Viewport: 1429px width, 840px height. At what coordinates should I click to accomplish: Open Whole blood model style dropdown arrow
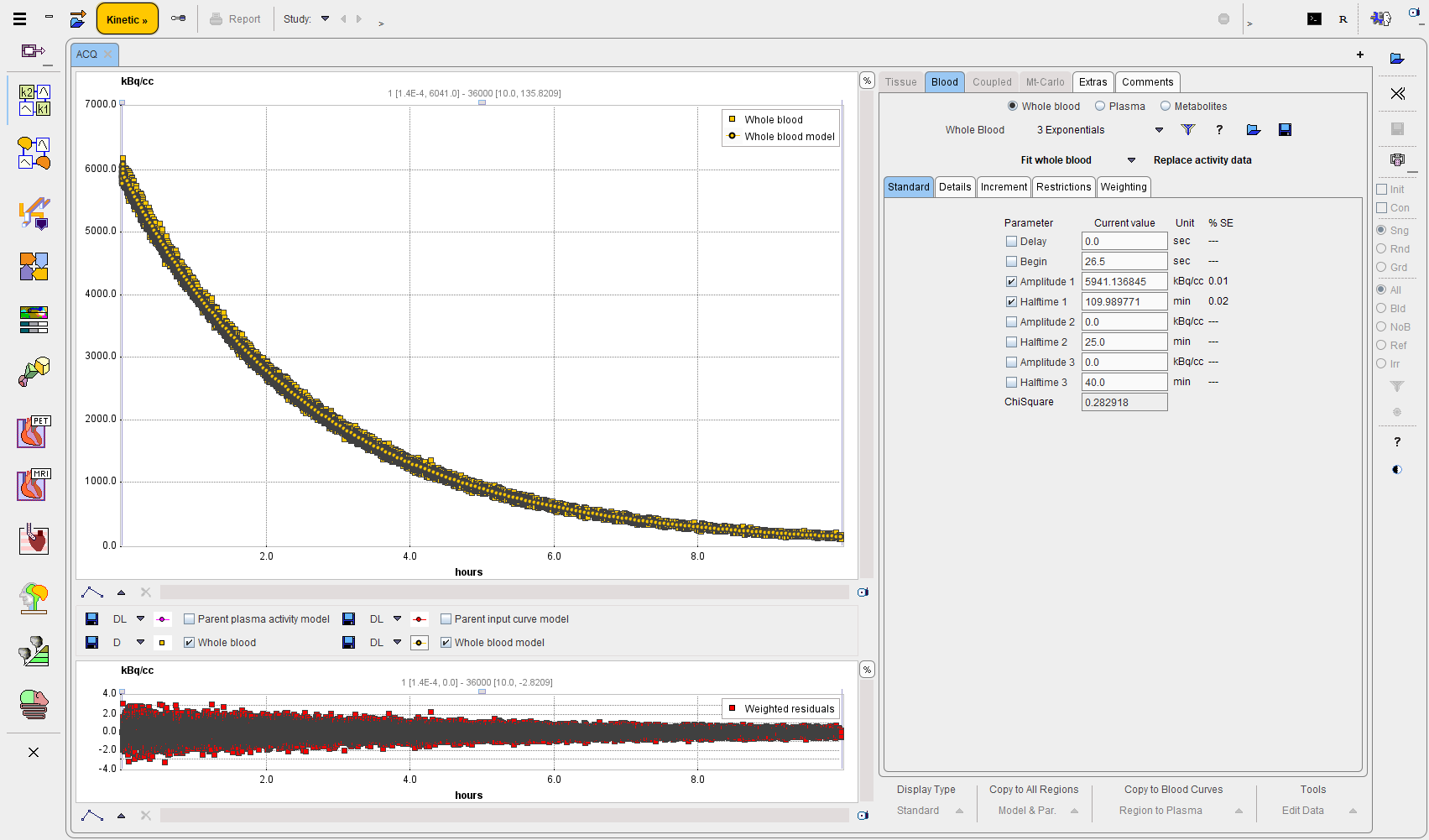[397, 643]
